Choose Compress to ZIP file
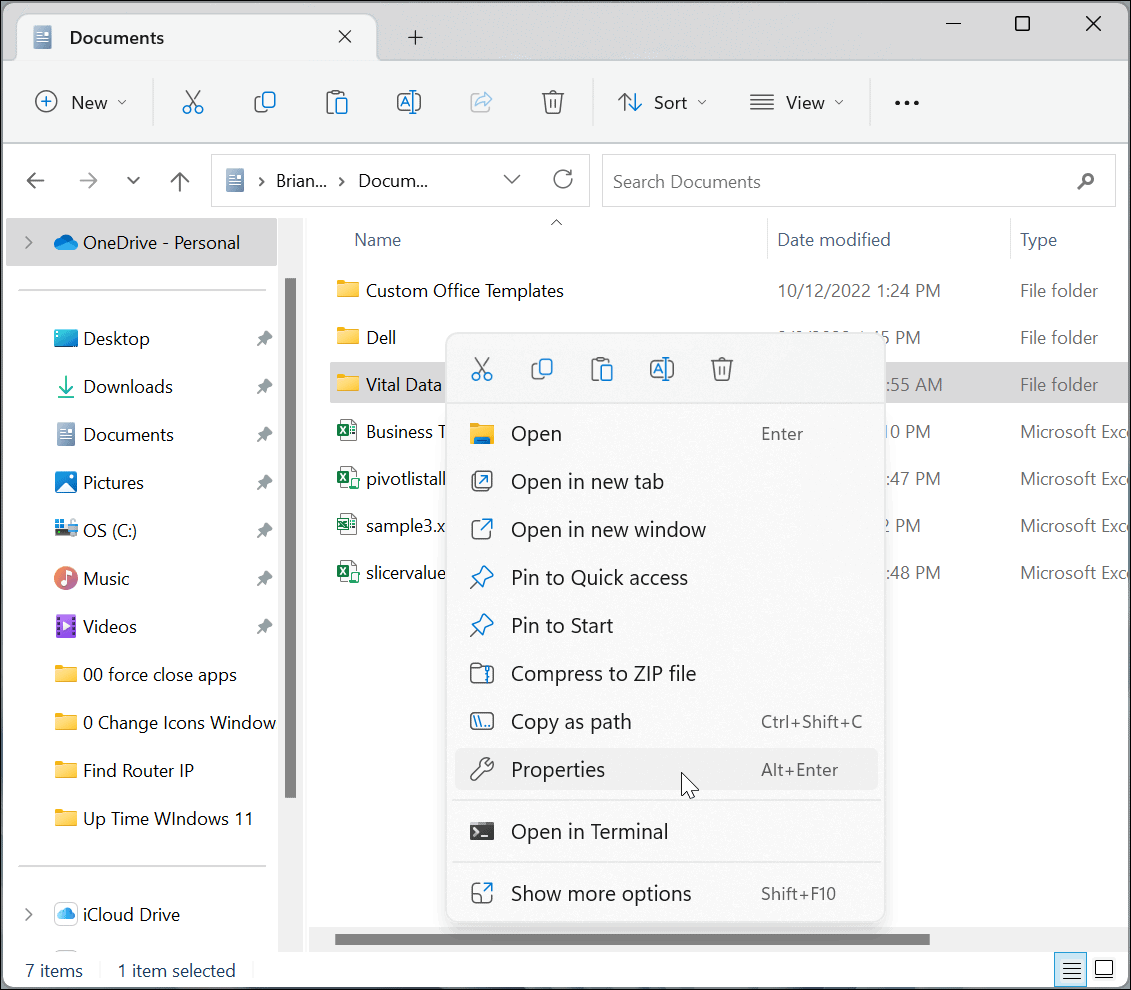The image size is (1131, 990). tap(603, 674)
